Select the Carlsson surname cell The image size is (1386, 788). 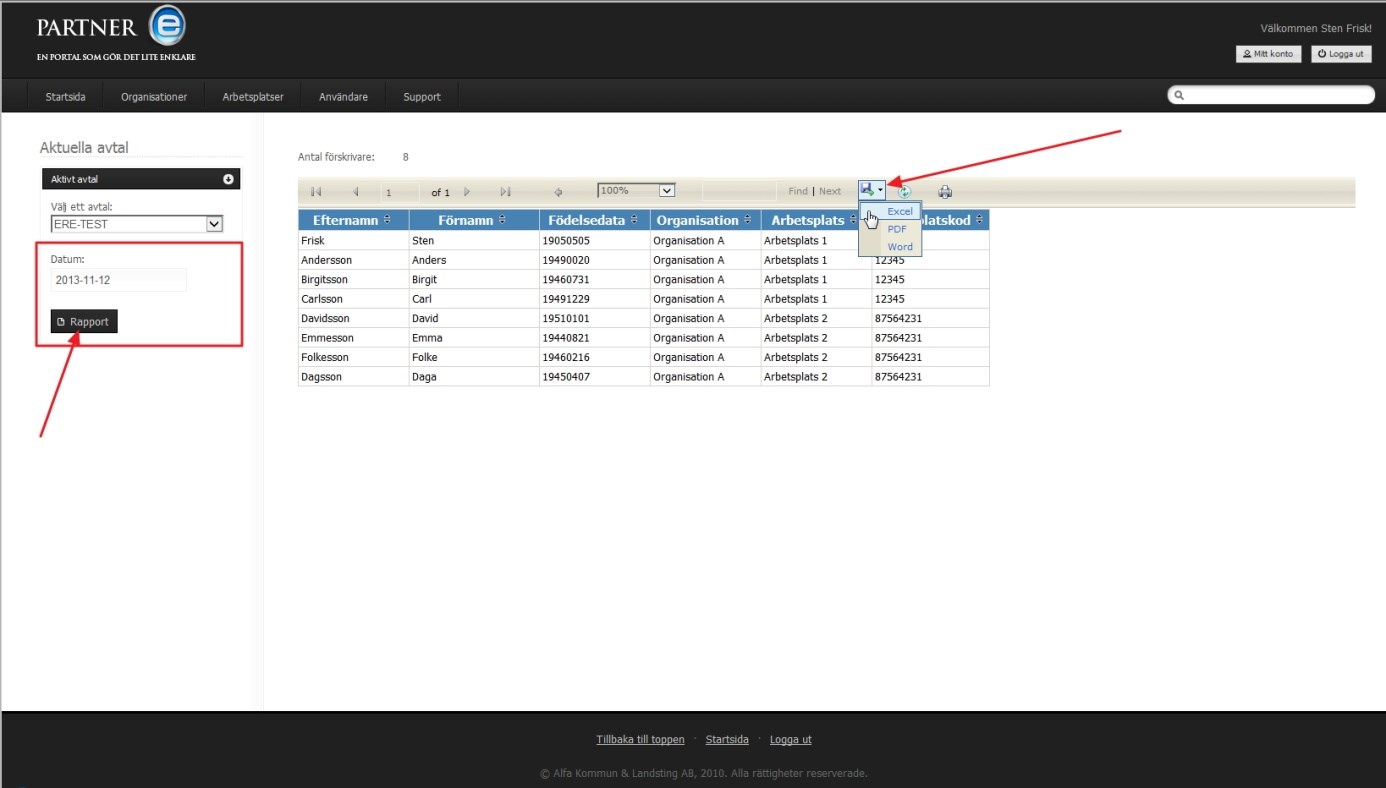click(x=354, y=299)
